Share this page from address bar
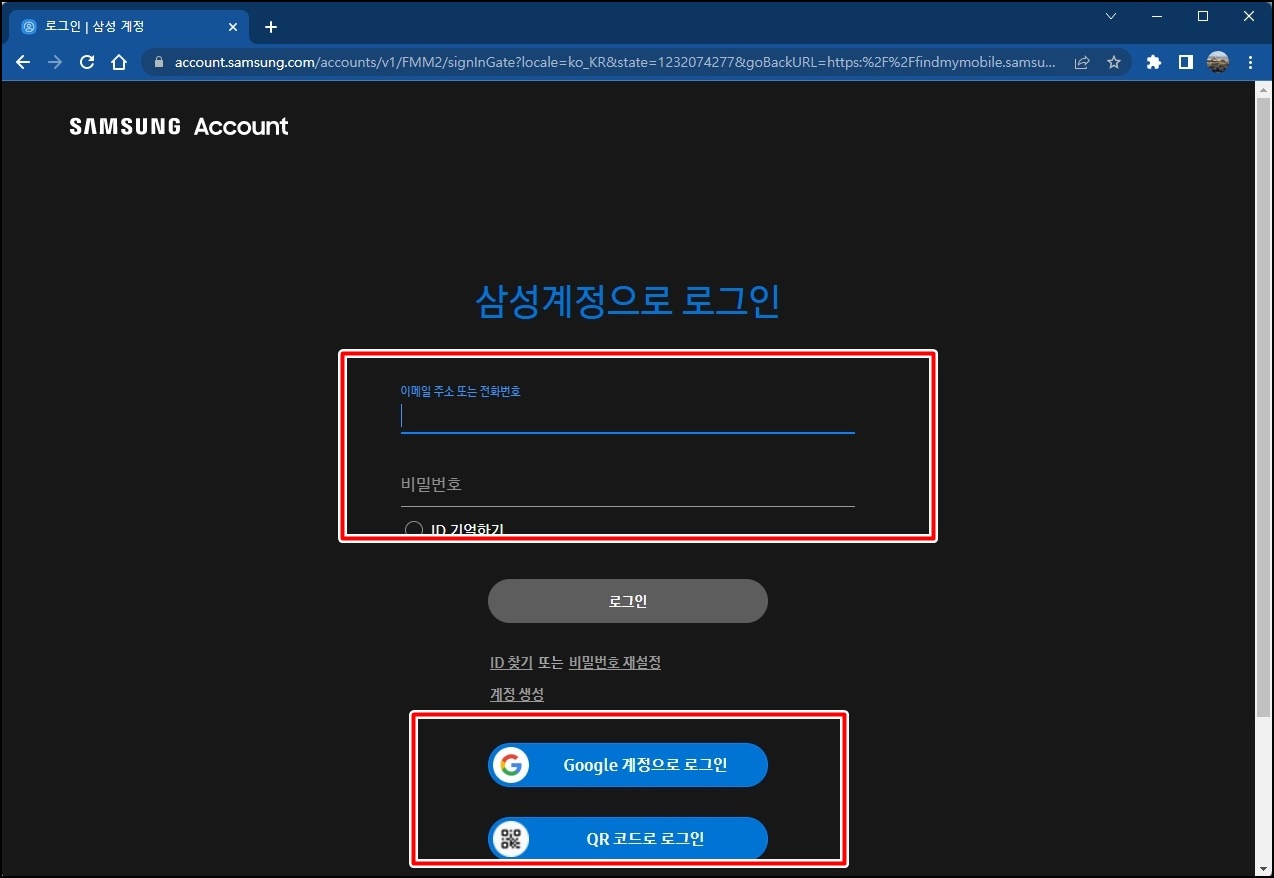The image size is (1274, 878). 1082,62
